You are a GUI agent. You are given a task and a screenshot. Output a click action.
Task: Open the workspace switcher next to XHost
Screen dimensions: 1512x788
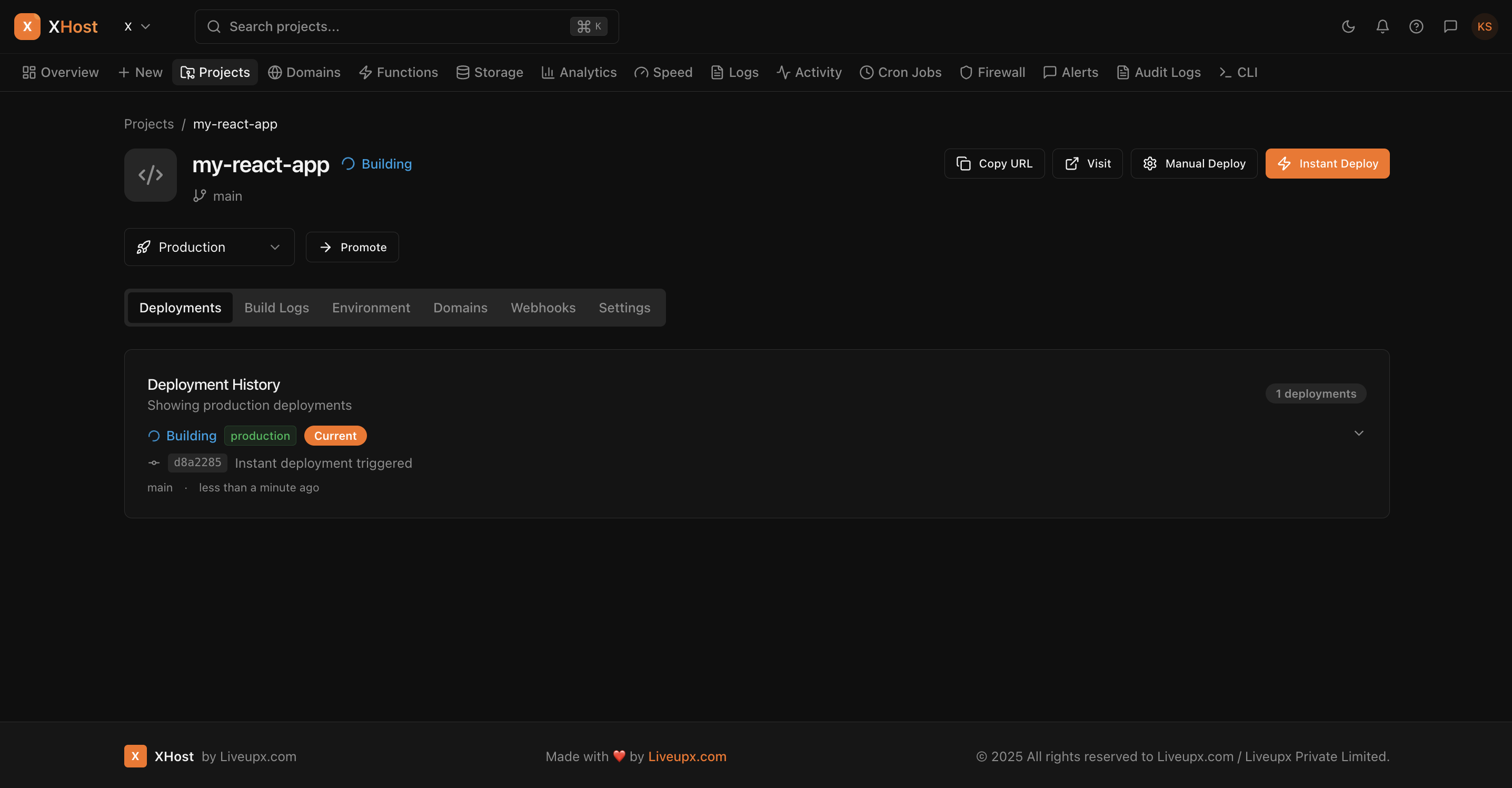tap(136, 26)
